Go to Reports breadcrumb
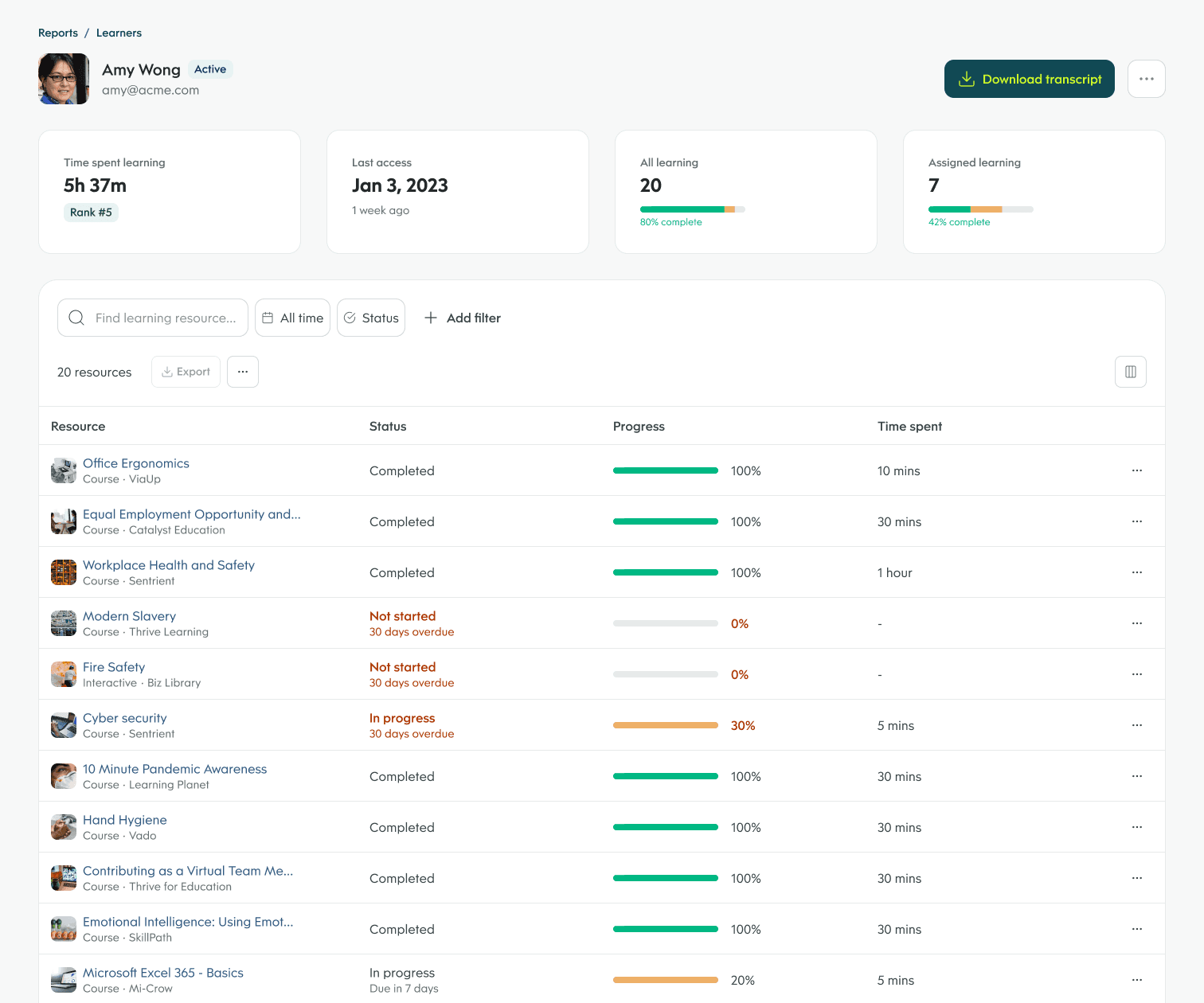The height and width of the screenshot is (1003, 1204). [58, 33]
